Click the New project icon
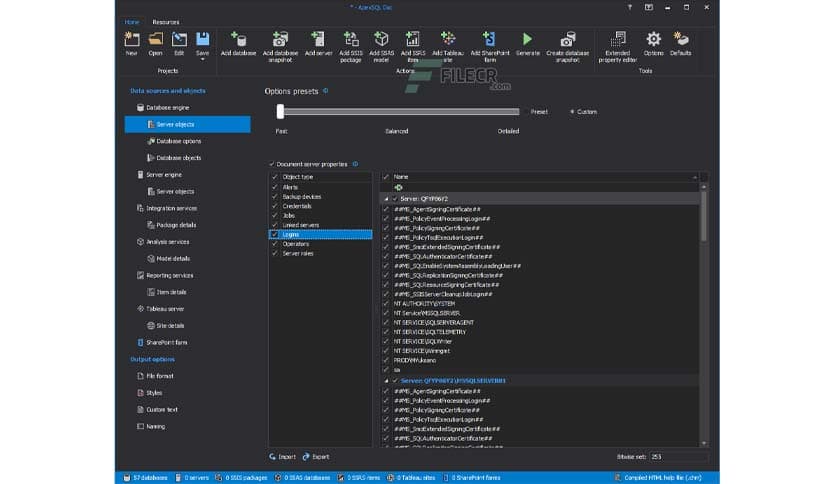The image size is (836, 484). [131, 40]
